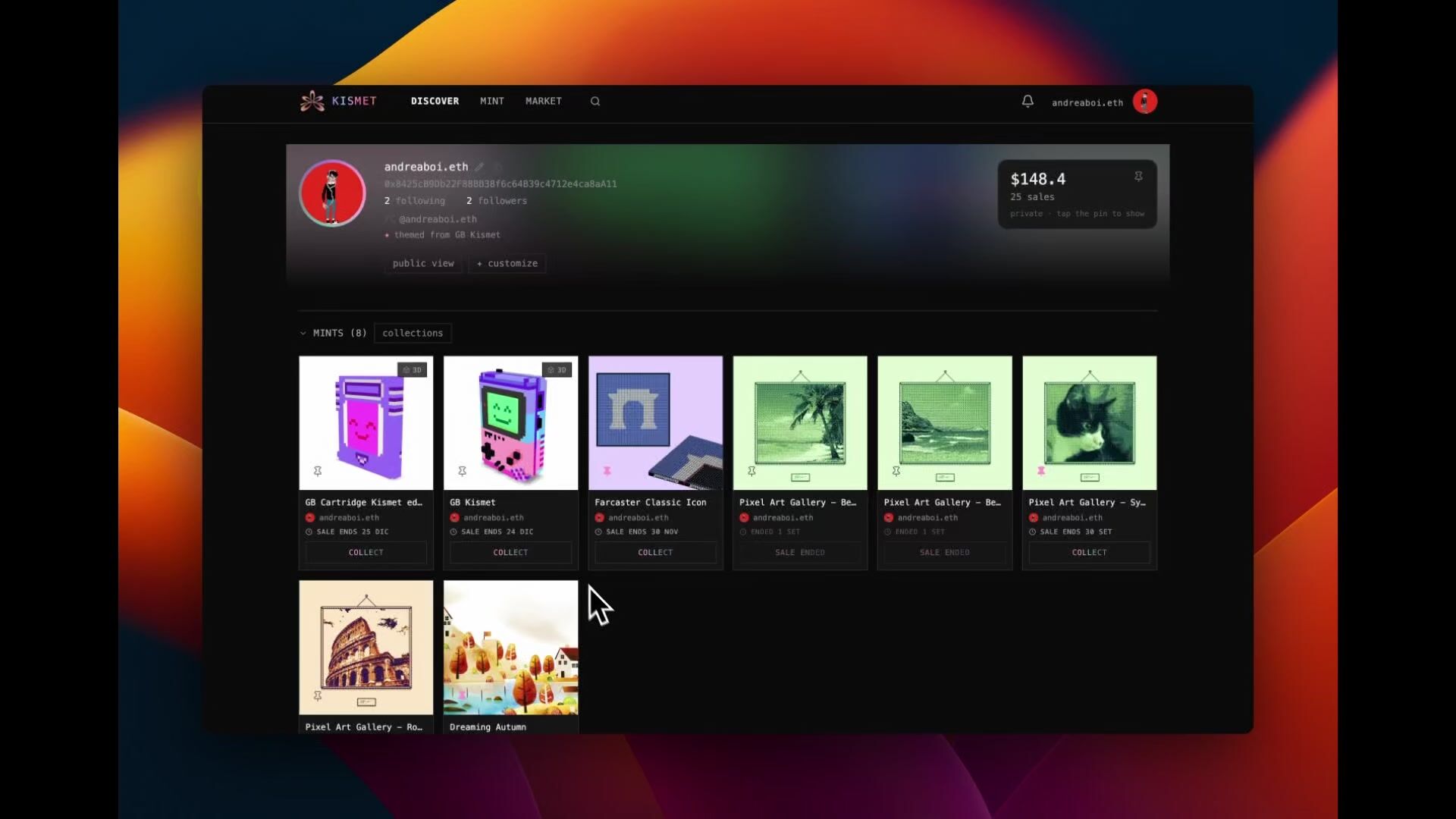Collect the GB Kismet mint
Screen dimensions: 1456x819
coord(510,552)
